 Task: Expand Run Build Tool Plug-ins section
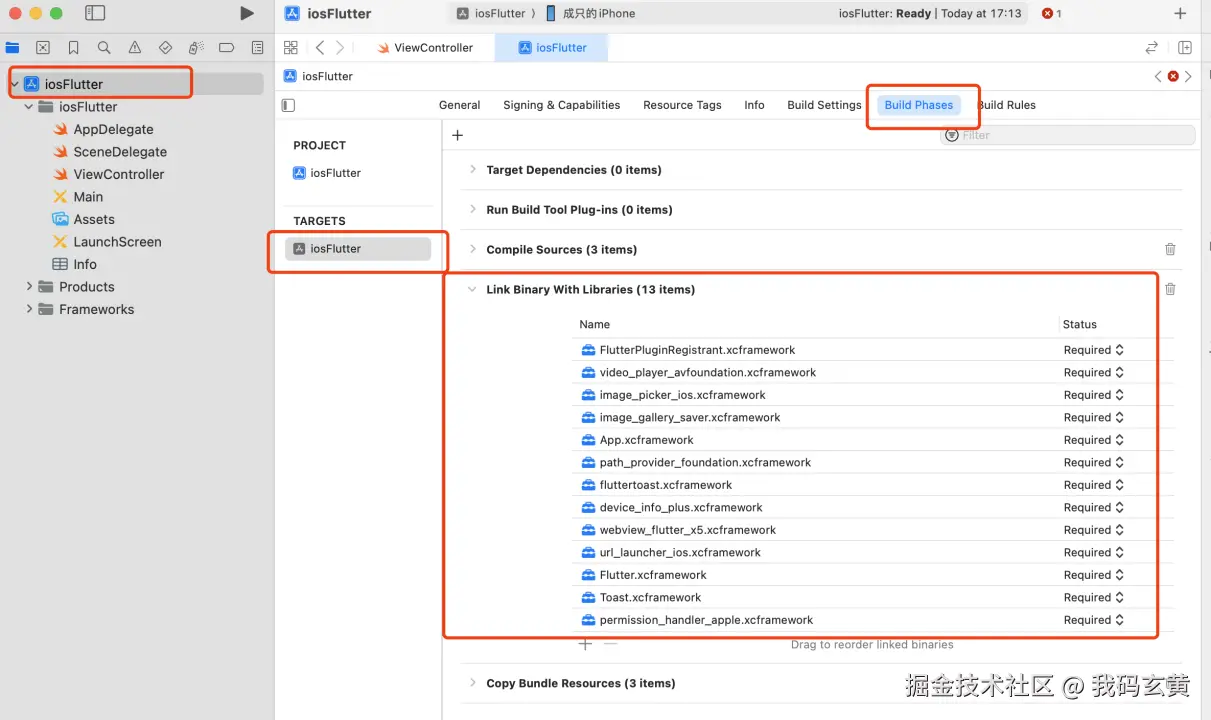point(472,209)
